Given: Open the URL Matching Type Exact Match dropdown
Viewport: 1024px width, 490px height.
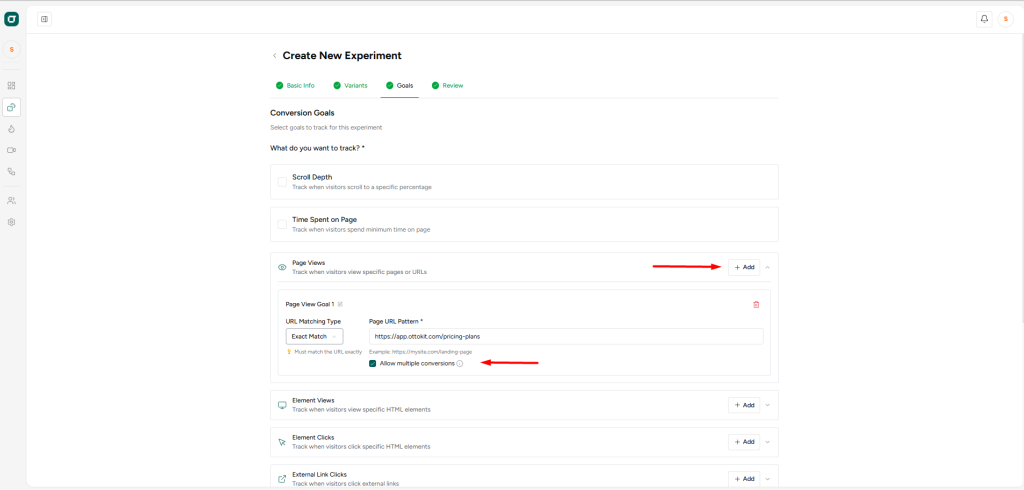Looking at the screenshot, I should tap(314, 336).
